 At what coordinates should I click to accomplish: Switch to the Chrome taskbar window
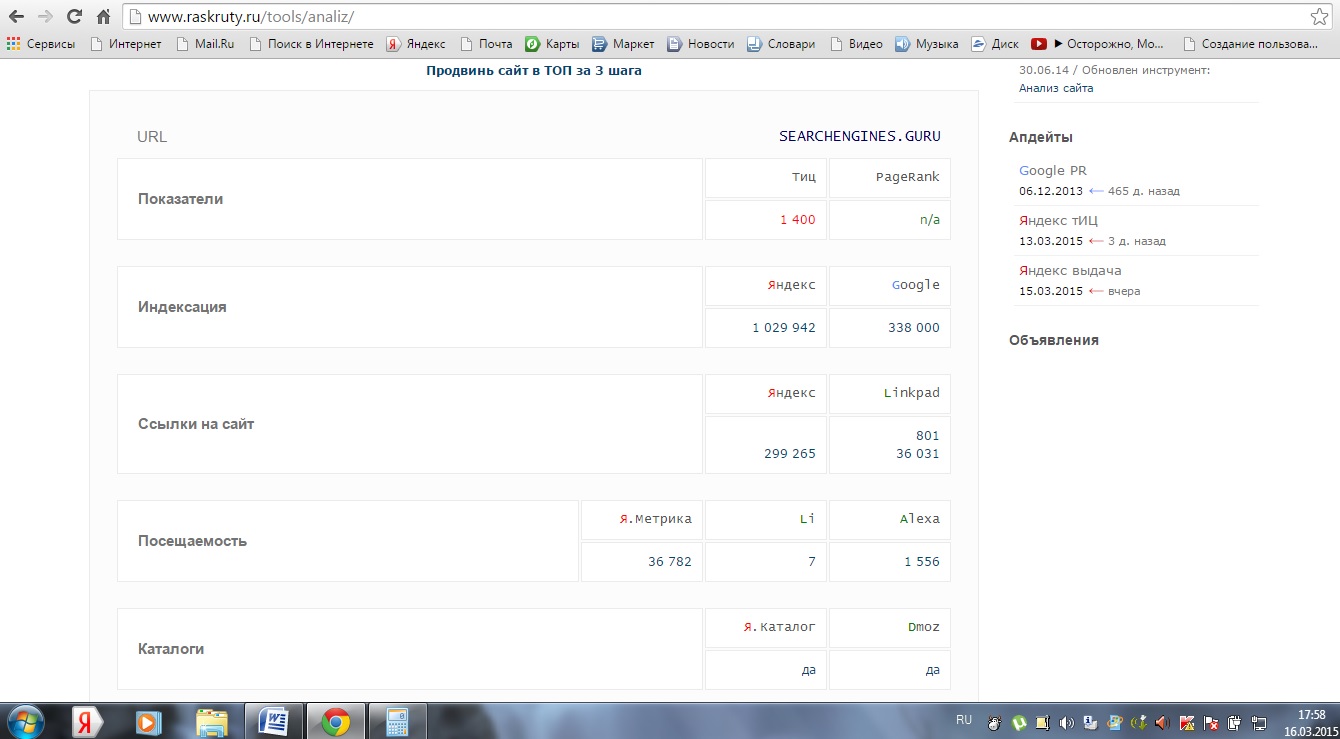tap(335, 721)
